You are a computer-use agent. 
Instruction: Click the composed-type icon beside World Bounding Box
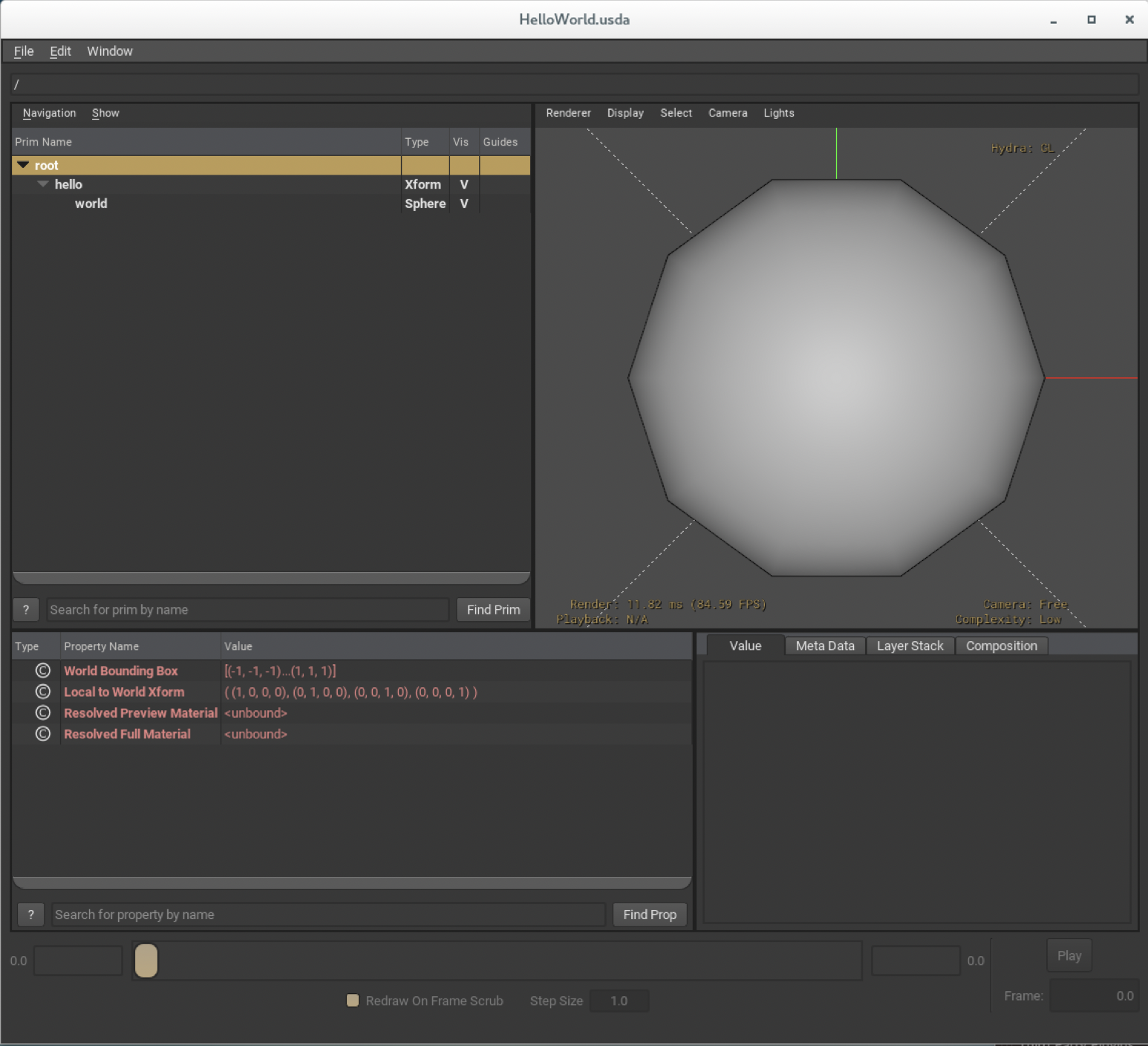coord(43,671)
